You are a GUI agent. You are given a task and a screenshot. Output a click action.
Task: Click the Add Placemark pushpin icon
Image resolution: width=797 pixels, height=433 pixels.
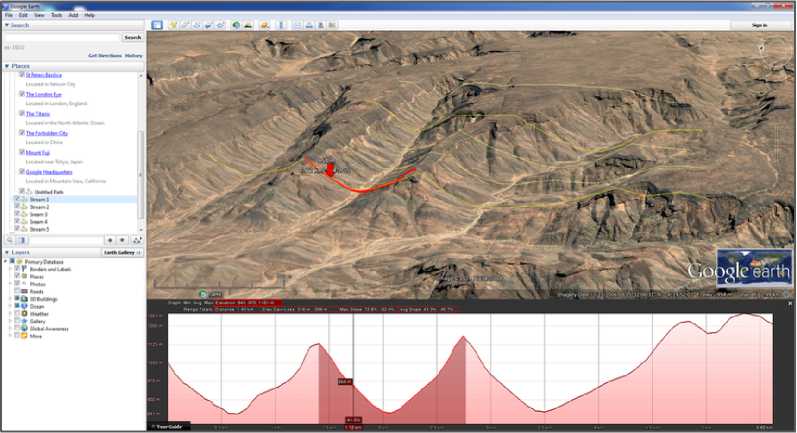click(x=173, y=25)
